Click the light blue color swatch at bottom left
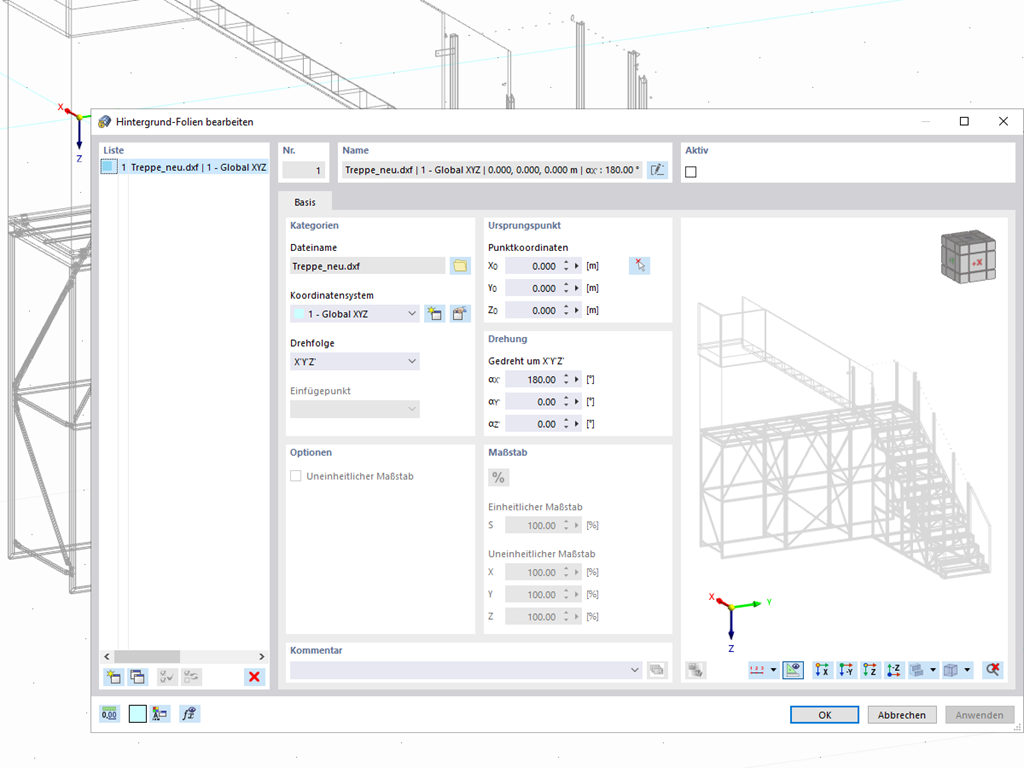The image size is (1024, 768). [x=138, y=714]
